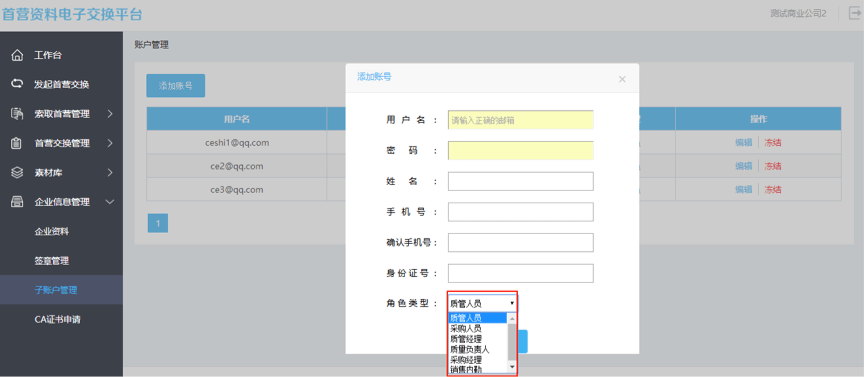Click the logout icon at top right
Viewport: 864px width, 377px height.
[856, 14]
